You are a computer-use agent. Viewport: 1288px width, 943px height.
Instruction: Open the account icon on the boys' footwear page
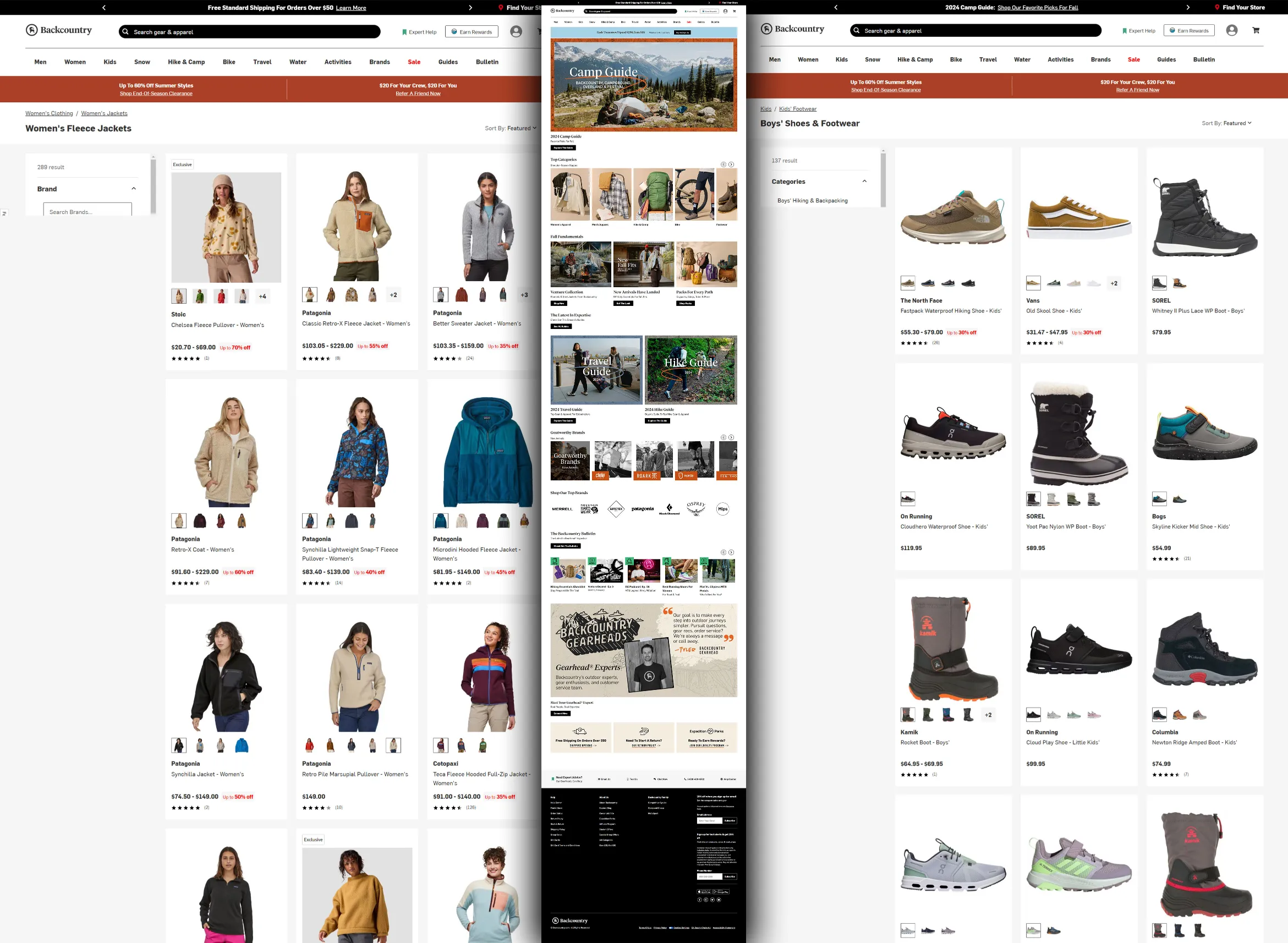(x=1231, y=30)
